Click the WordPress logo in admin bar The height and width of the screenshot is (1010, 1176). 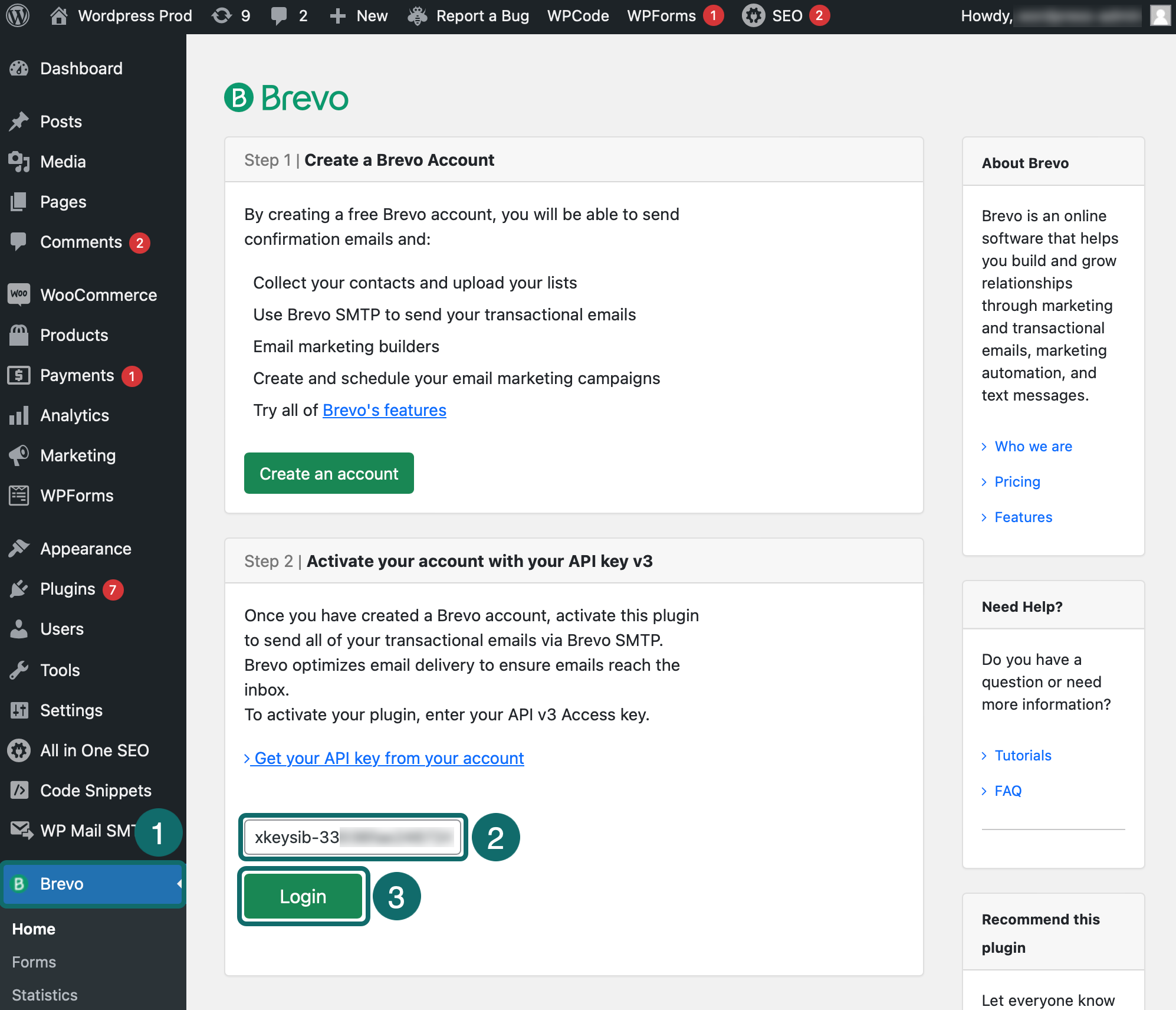coord(19,16)
